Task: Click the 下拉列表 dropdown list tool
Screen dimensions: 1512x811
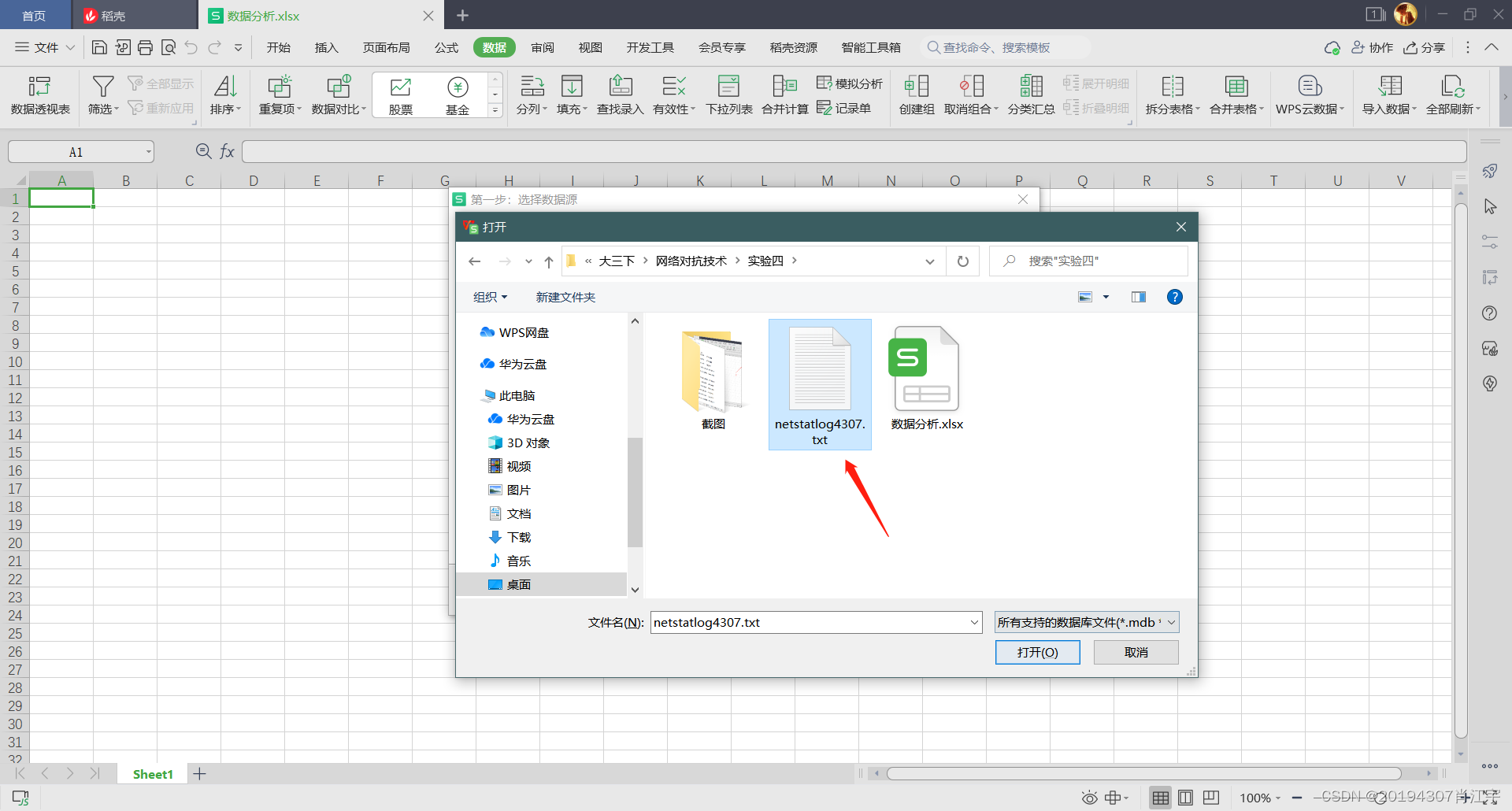Action: coord(729,94)
